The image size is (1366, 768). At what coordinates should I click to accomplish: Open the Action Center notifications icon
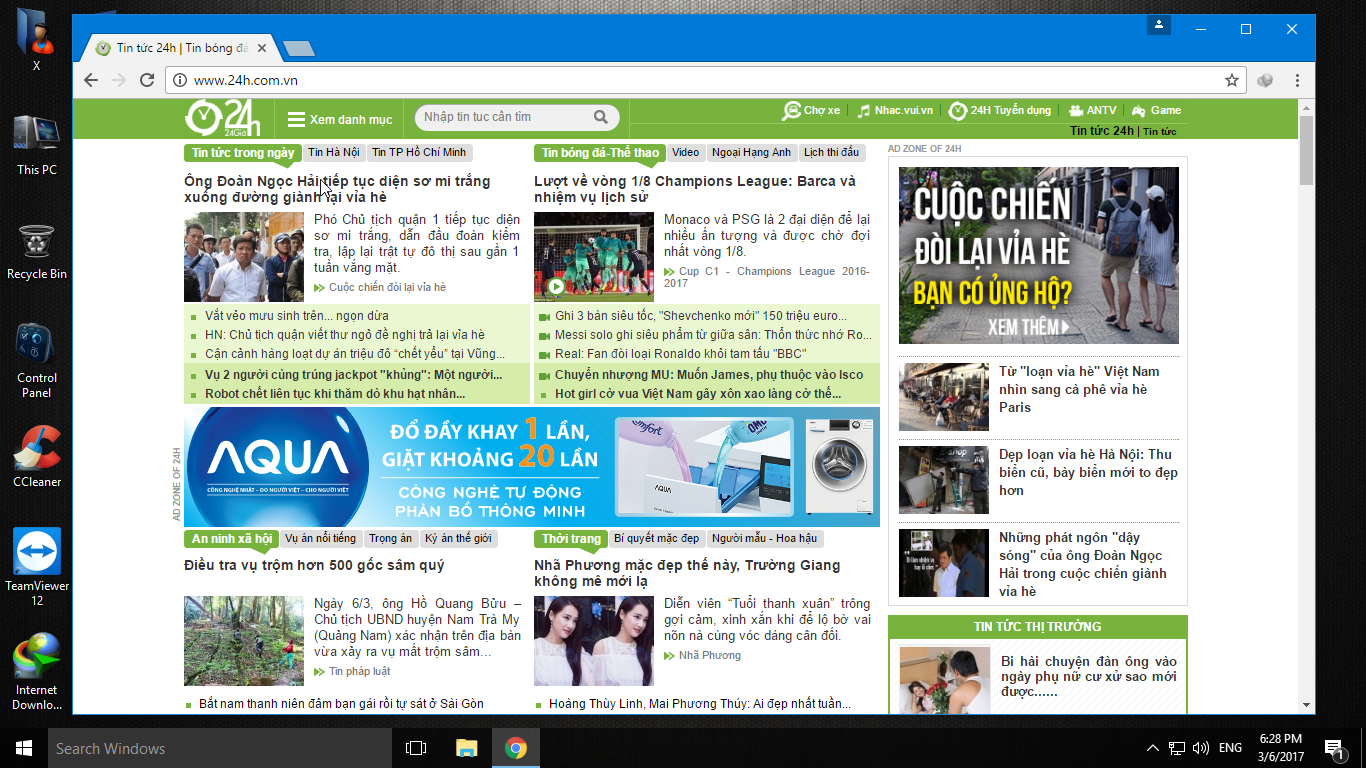[1334, 748]
